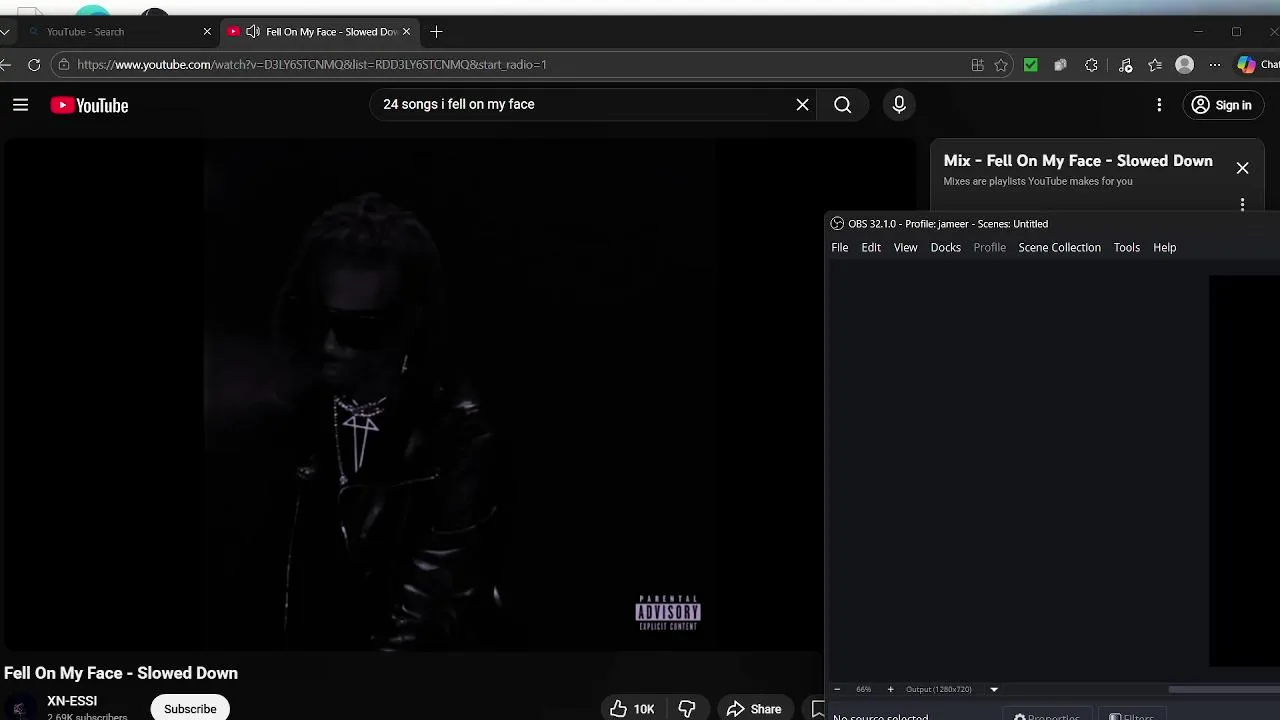Viewport: 1280px width, 720px height.
Task: Open the browser profile avatar
Action: point(1184,65)
